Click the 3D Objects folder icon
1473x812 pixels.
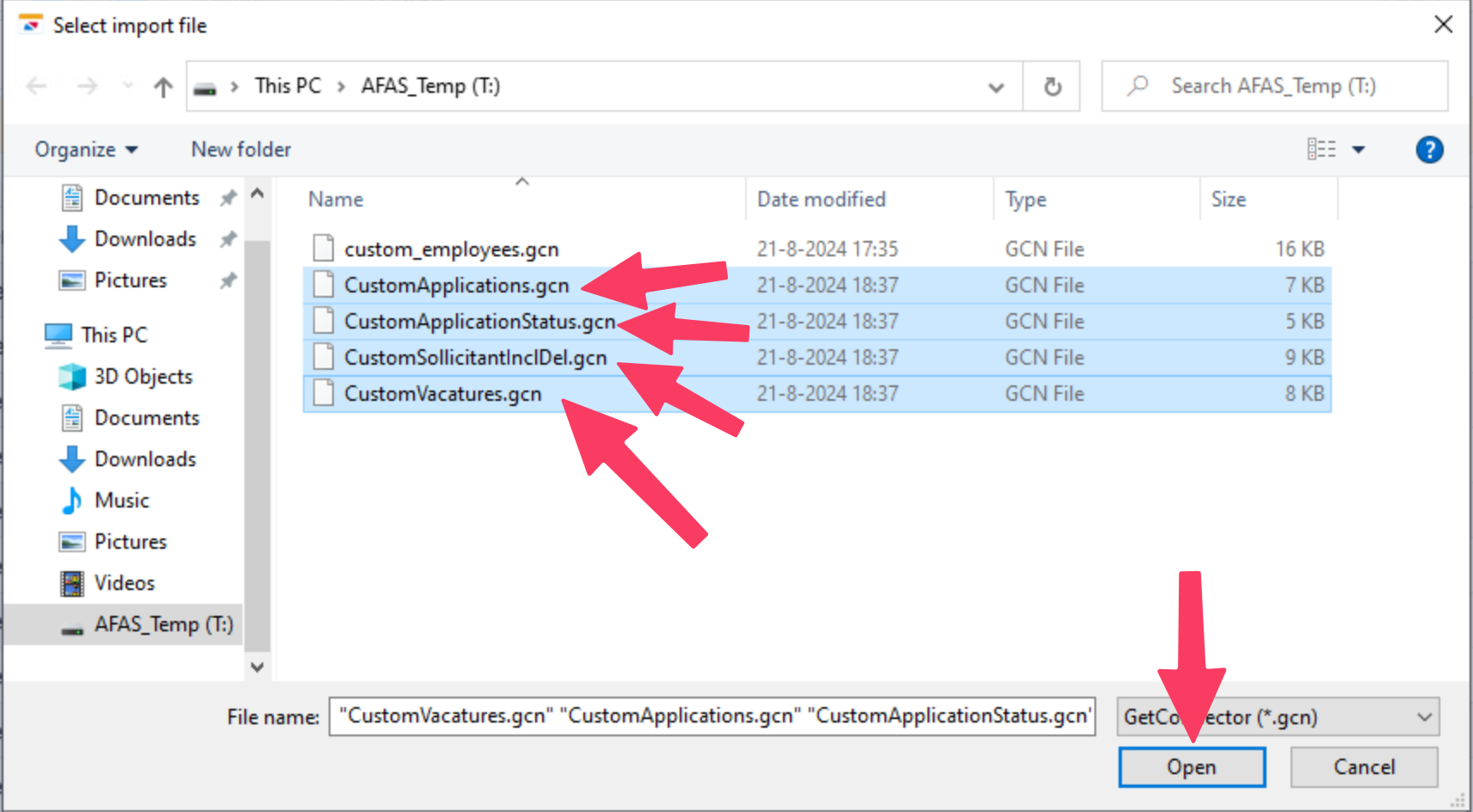[x=72, y=377]
